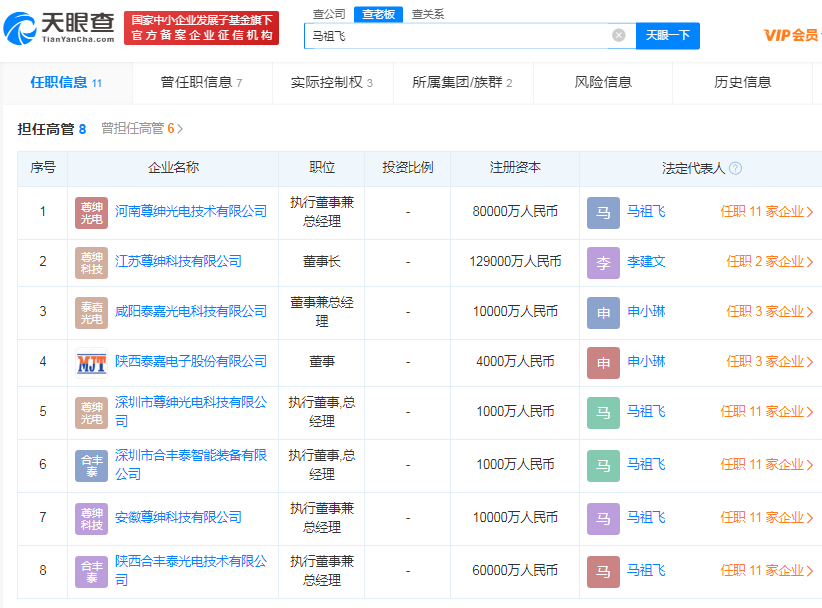This screenshot has height=608, width=822.
Task: Expand 任职 2 家企业 for 李建文
Action: pos(770,262)
